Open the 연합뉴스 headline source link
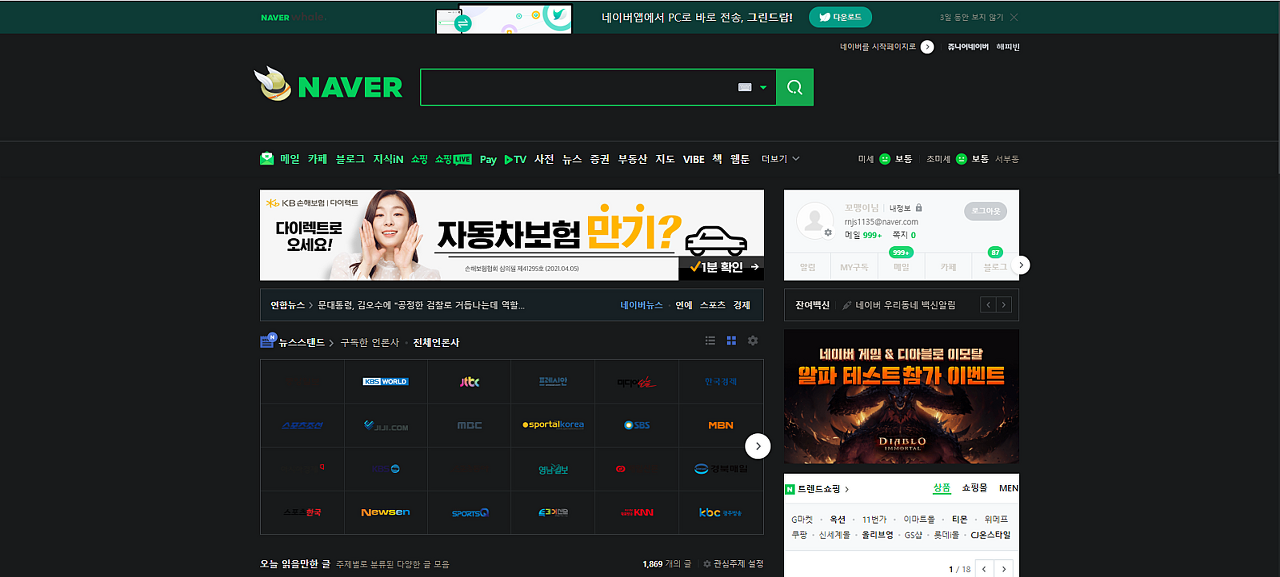The height and width of the screenshot is (577, 1280). (x=288, y=305)
